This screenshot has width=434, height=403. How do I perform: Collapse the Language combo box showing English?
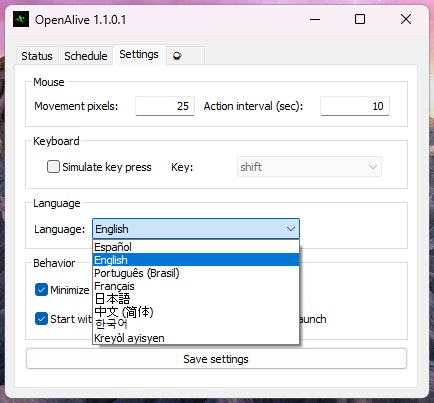(196, 229)
